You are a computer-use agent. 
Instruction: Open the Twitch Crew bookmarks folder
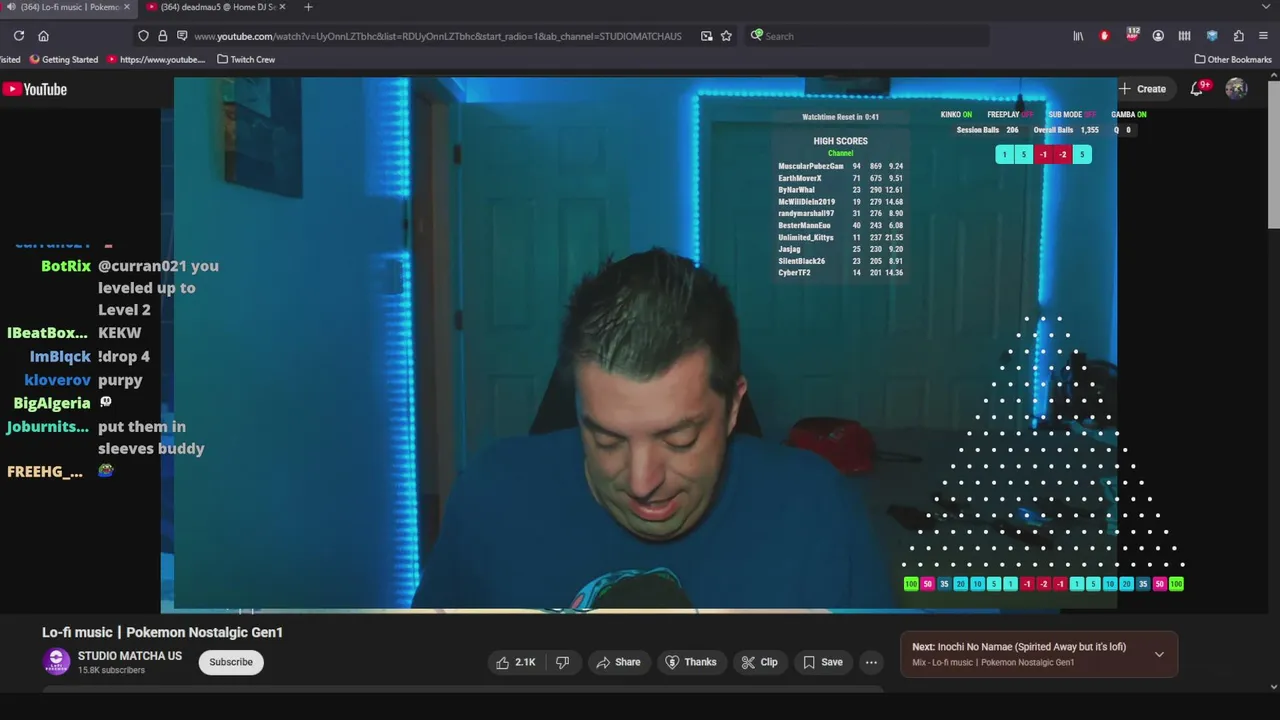coord(246,59)
